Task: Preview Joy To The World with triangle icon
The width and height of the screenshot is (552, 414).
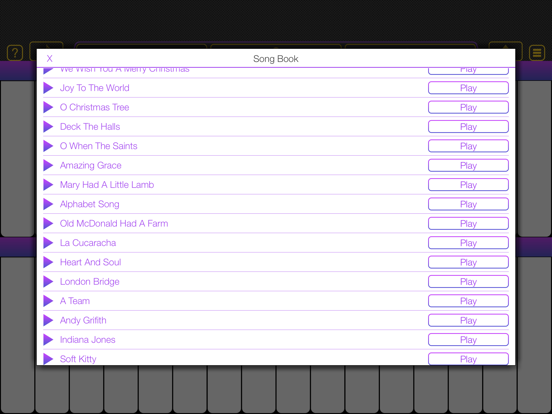Action: pos(48,88)
